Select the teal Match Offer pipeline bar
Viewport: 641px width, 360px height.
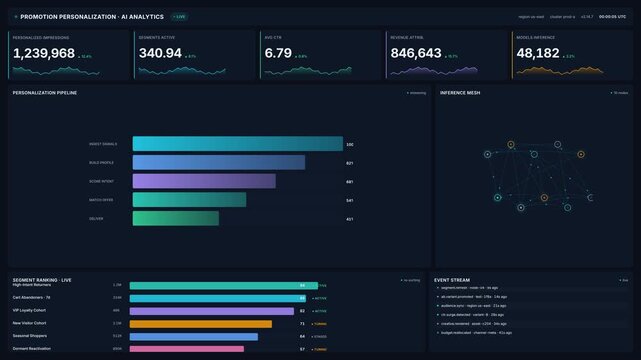[189, 200]
